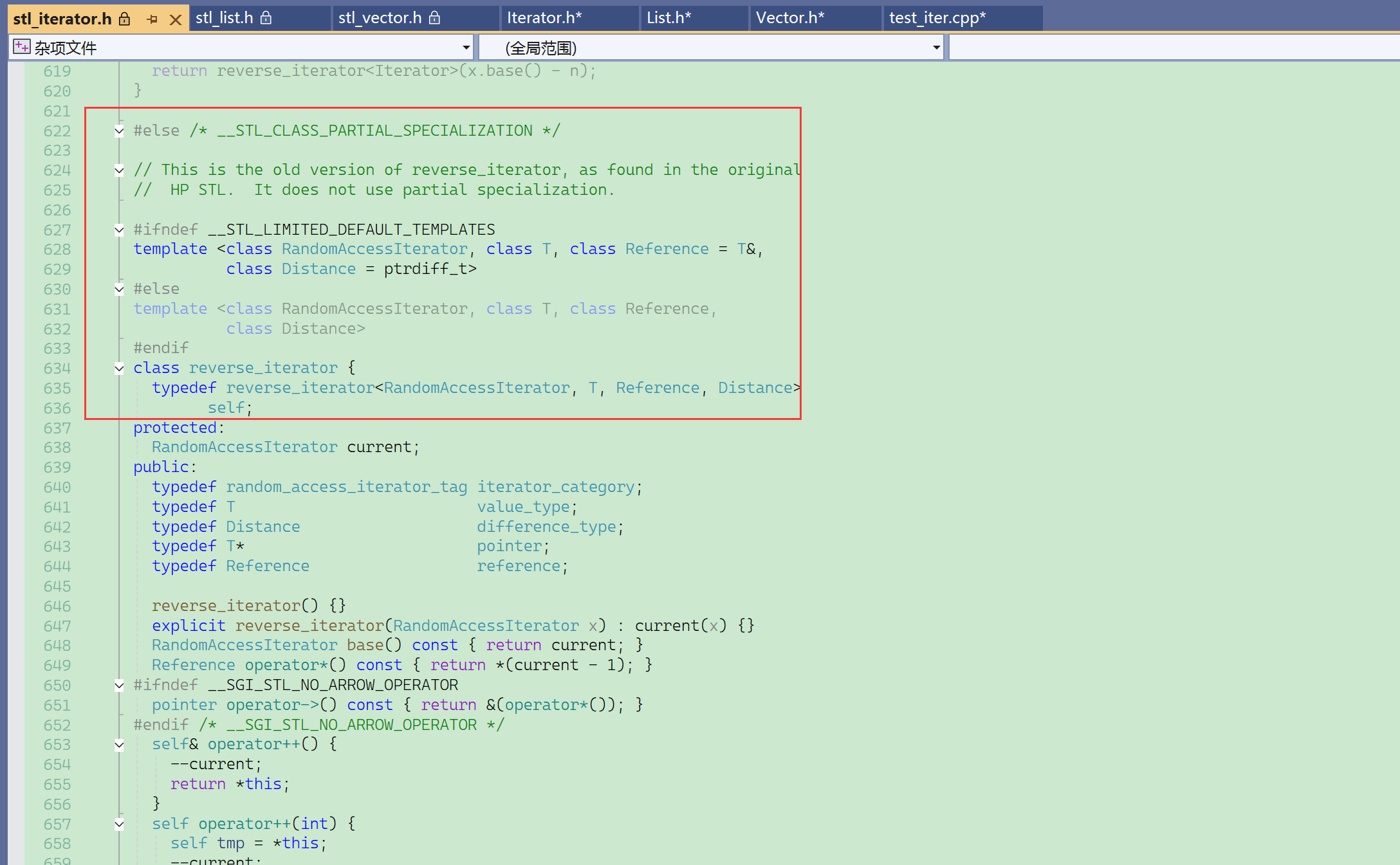
Task: Click the 杂项文件 project icon
Action: pyautogui.click(x=21, y=47)
